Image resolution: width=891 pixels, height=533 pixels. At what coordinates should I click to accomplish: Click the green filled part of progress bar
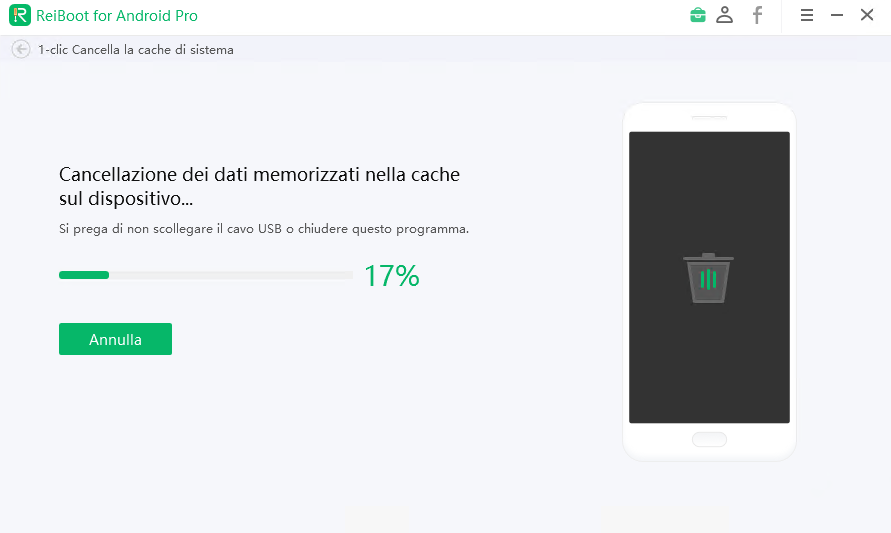(x=84, y=275)
